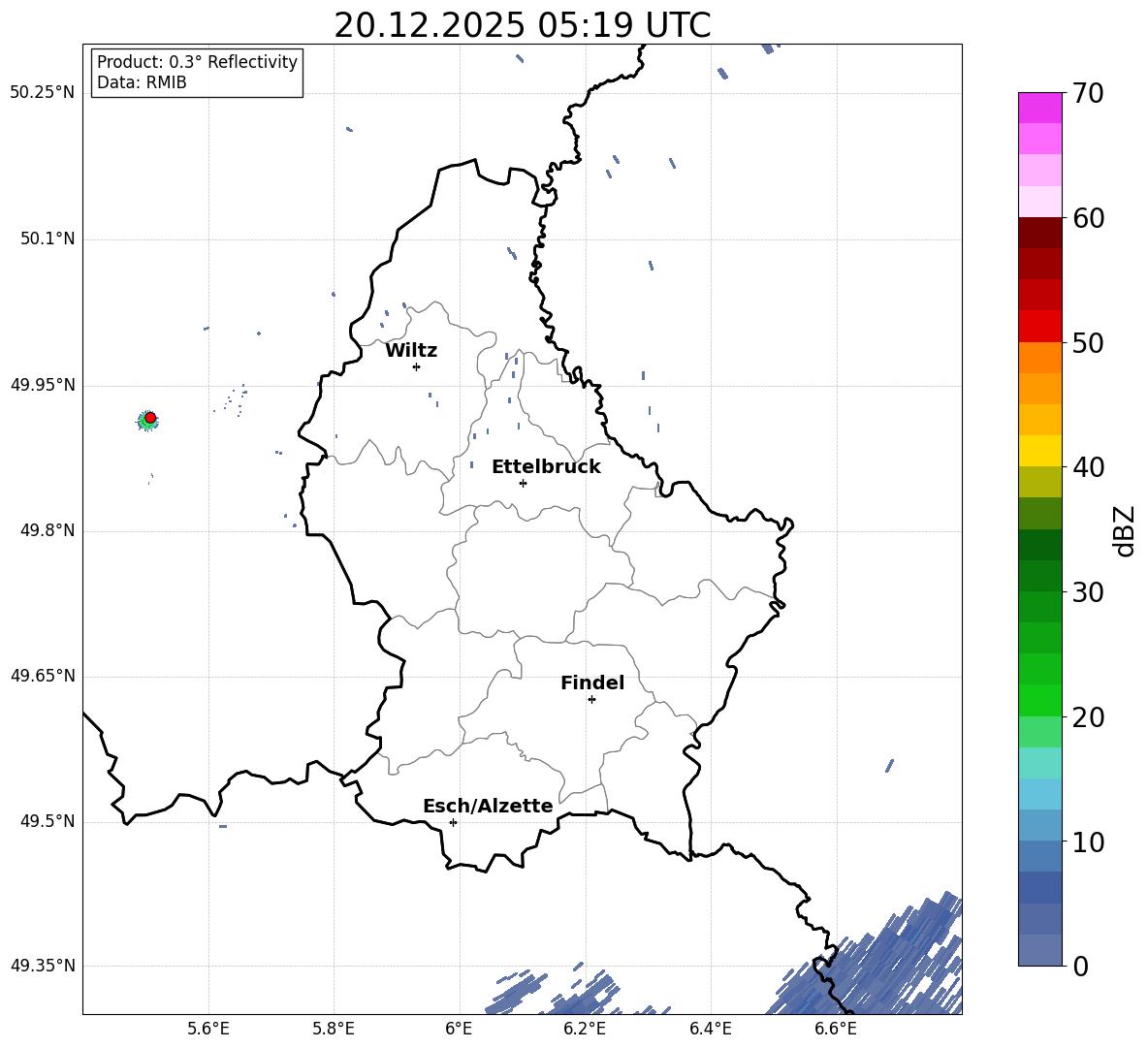
Task: Click the cross marker under Wiltz
Action: coord(416,366)
